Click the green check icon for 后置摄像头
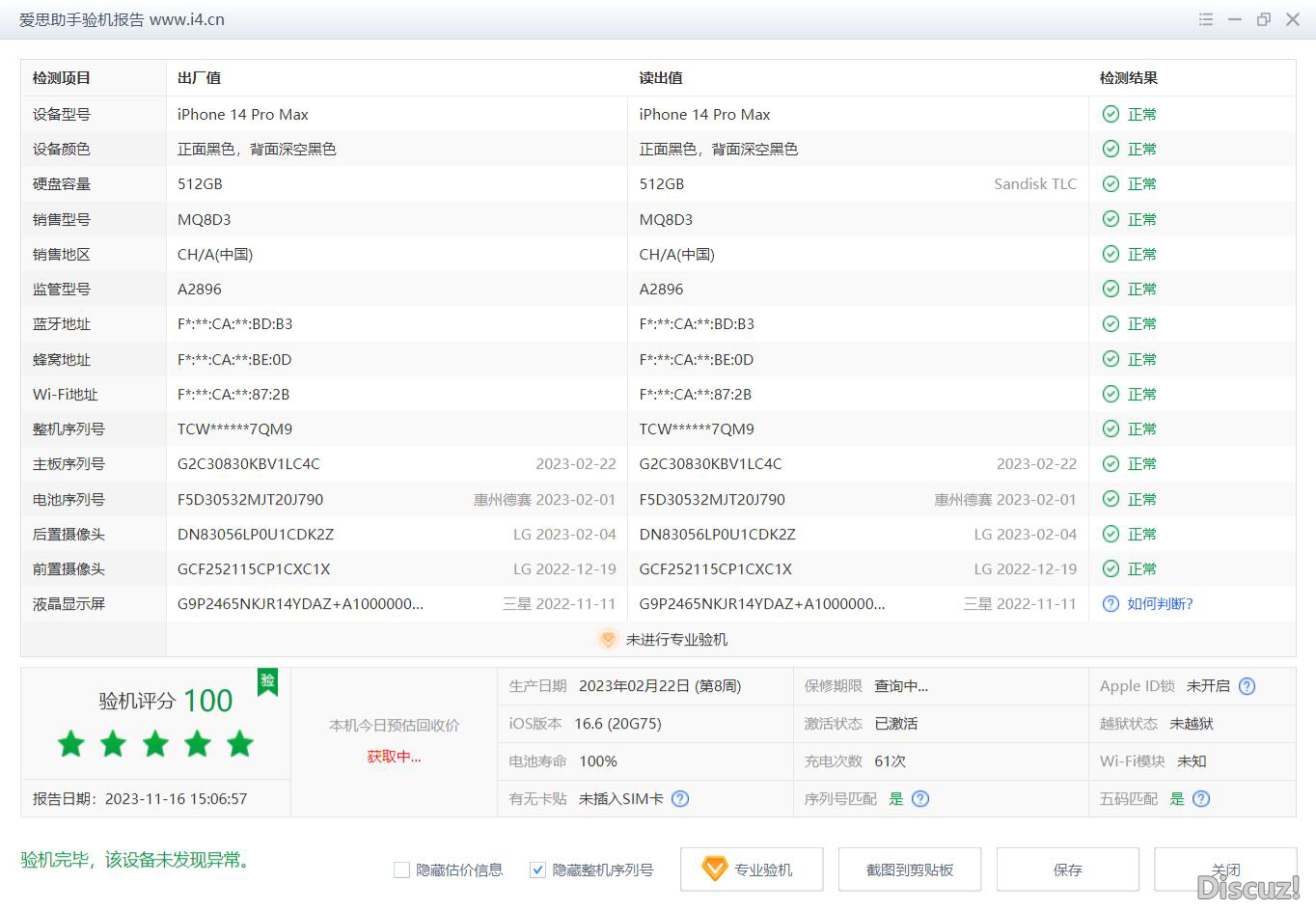This screenshot has height=911, width=1316. pyautogui.click(x=1110, y=534)
